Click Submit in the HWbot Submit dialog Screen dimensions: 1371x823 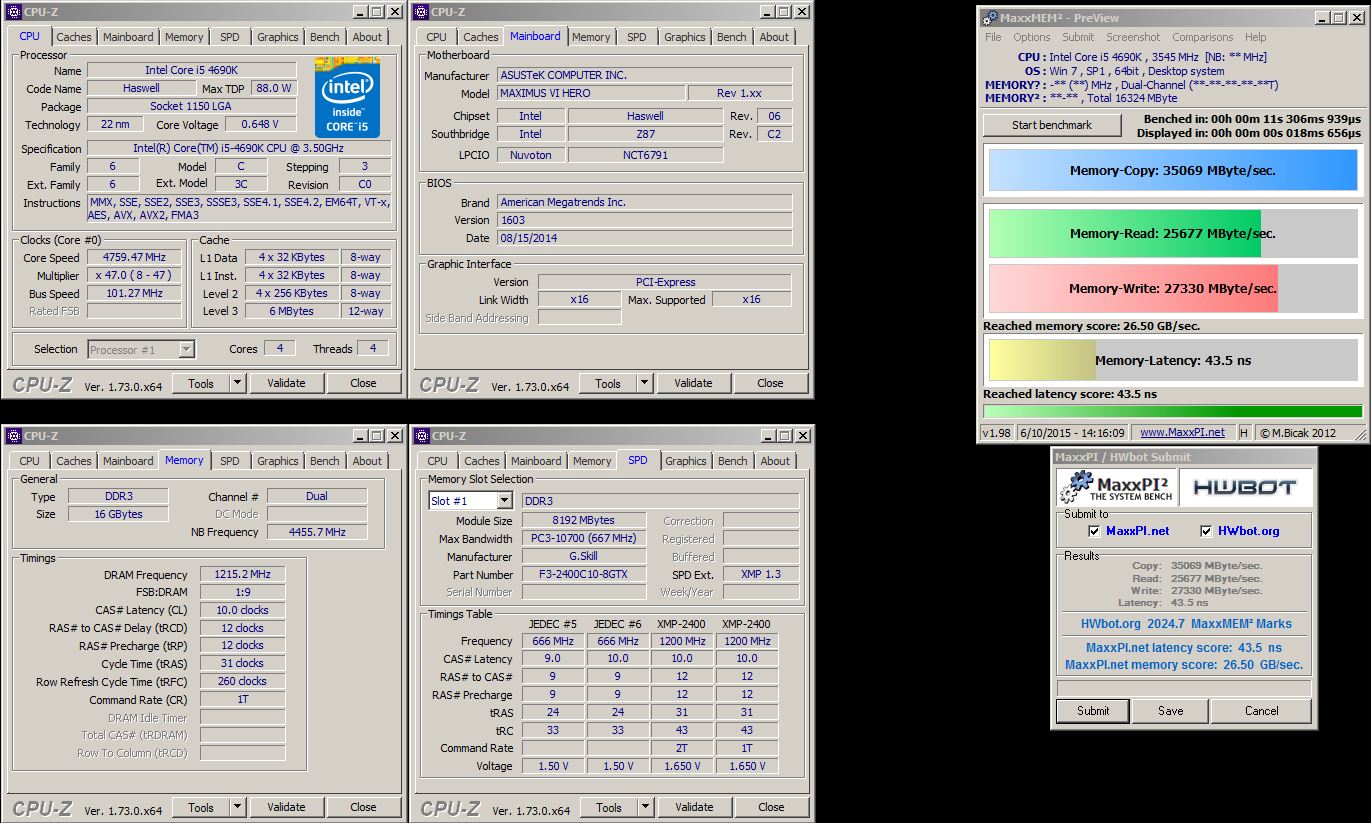point(1093,711)
